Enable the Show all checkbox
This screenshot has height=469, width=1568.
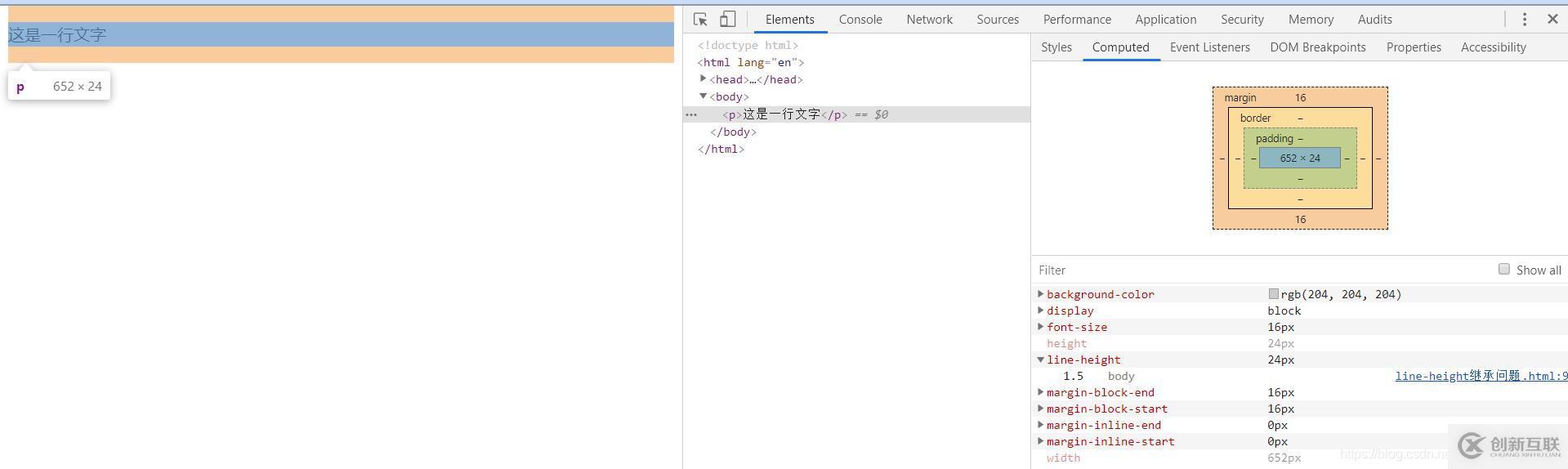point(1503,269)
